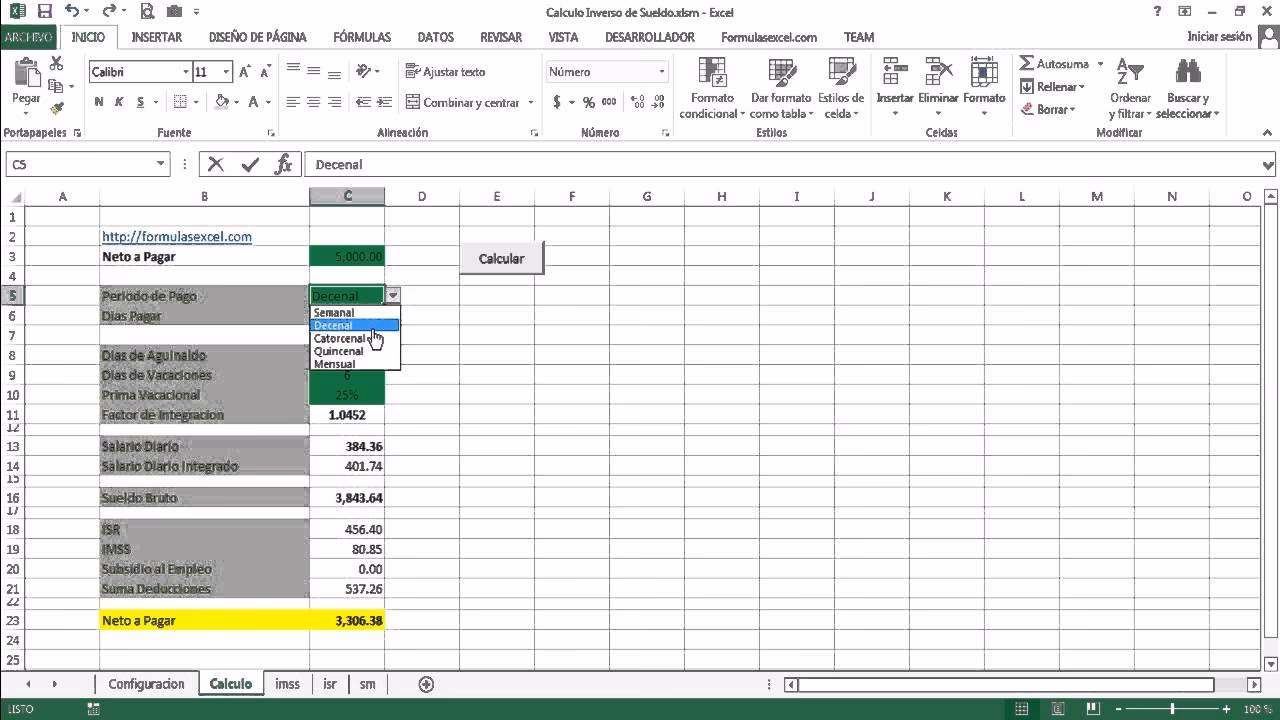Switch to the DESARROLLADOR tab
This screenshot has height=720, width=1280.
coord(650,37)
